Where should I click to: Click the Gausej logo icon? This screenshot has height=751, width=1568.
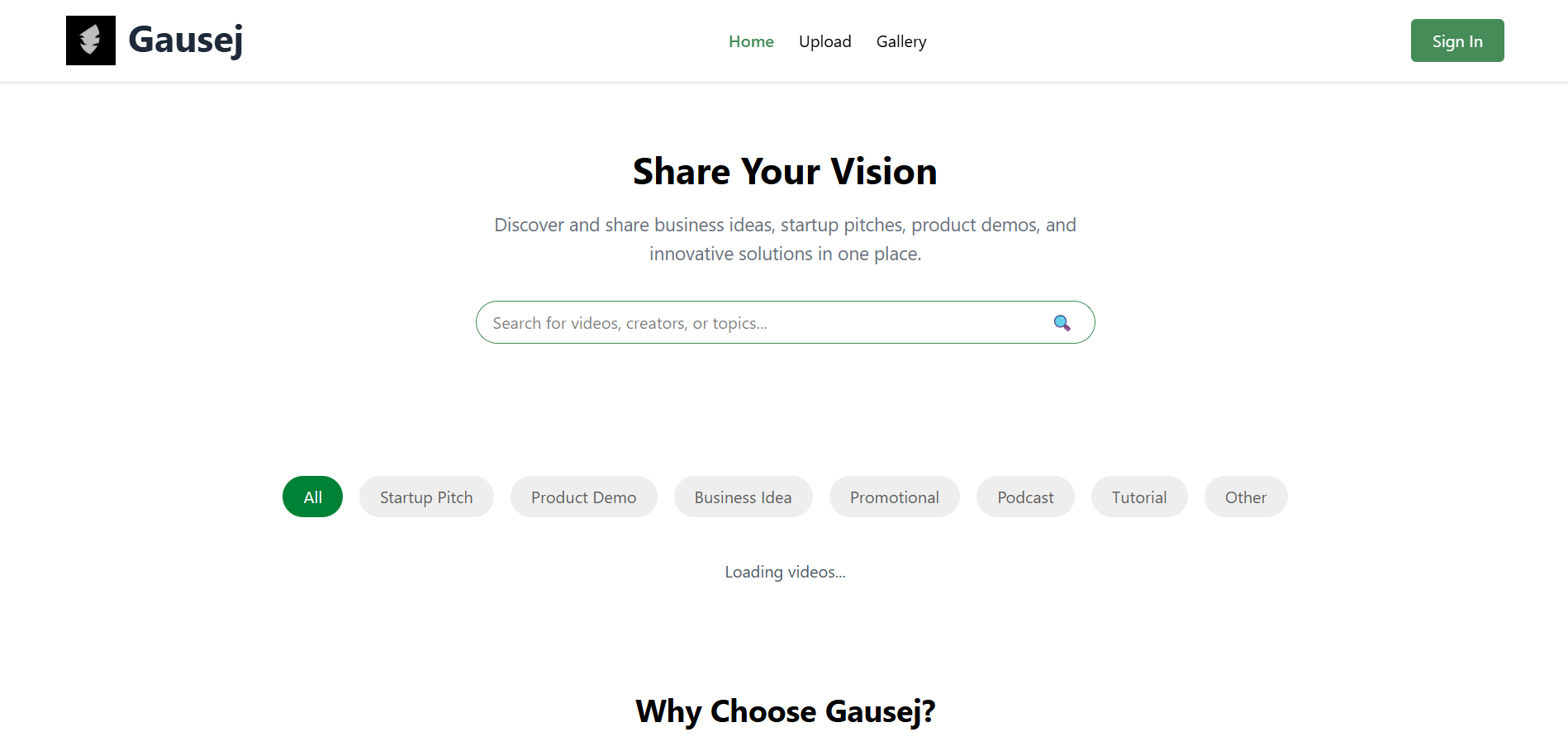91,40
